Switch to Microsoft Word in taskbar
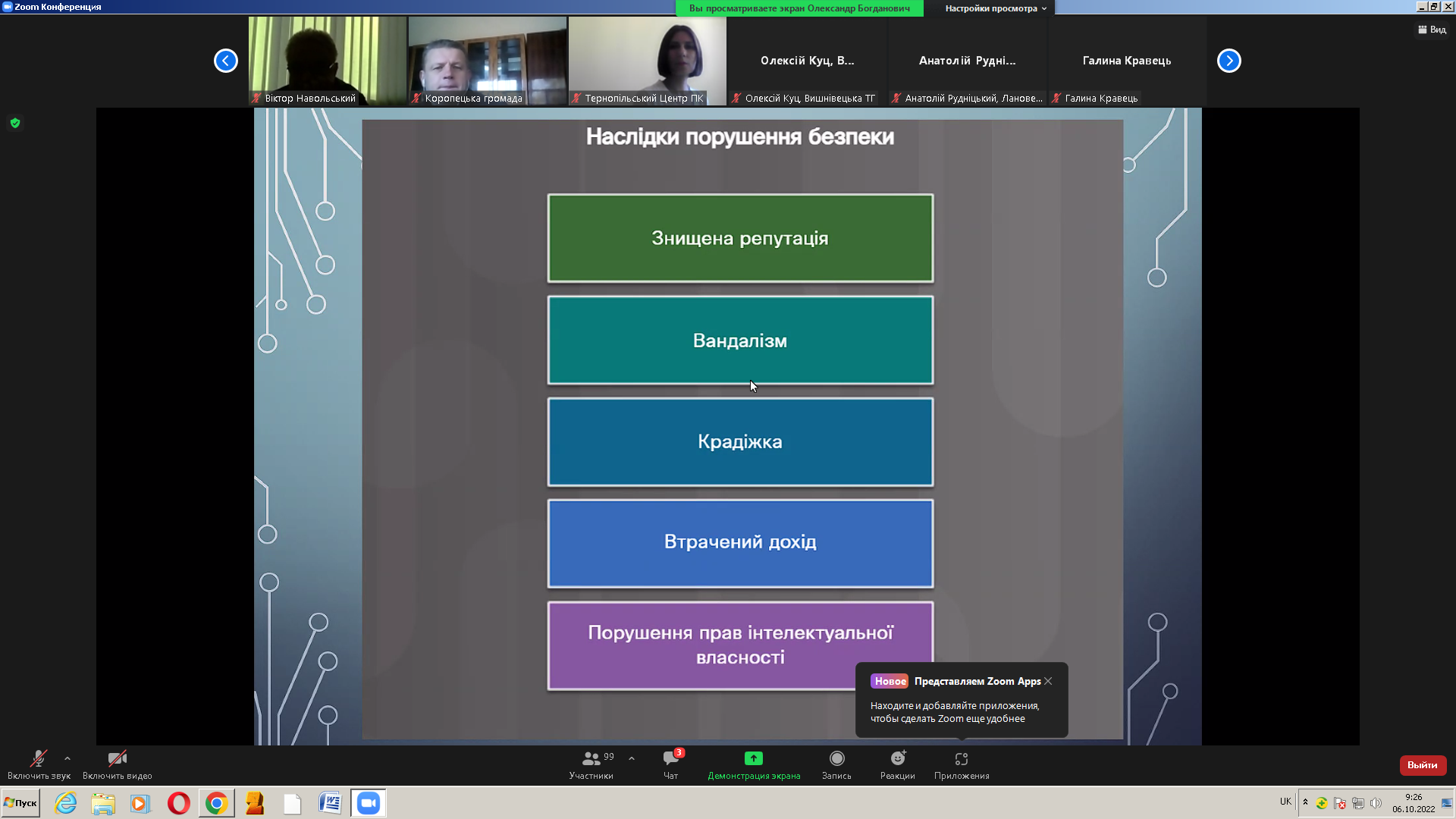Screen dimensions: 1456x819 click(x=330, y=803)
